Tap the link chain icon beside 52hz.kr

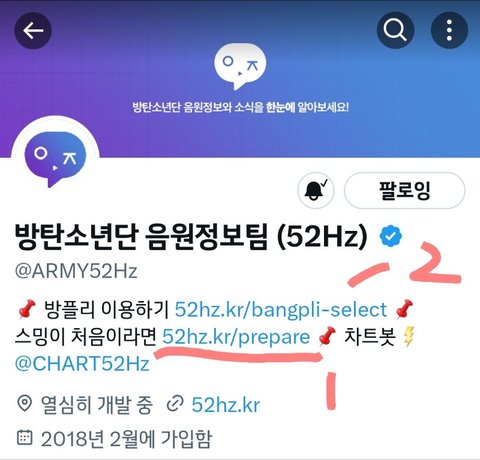pyautogui.click(x=175, y=404)
